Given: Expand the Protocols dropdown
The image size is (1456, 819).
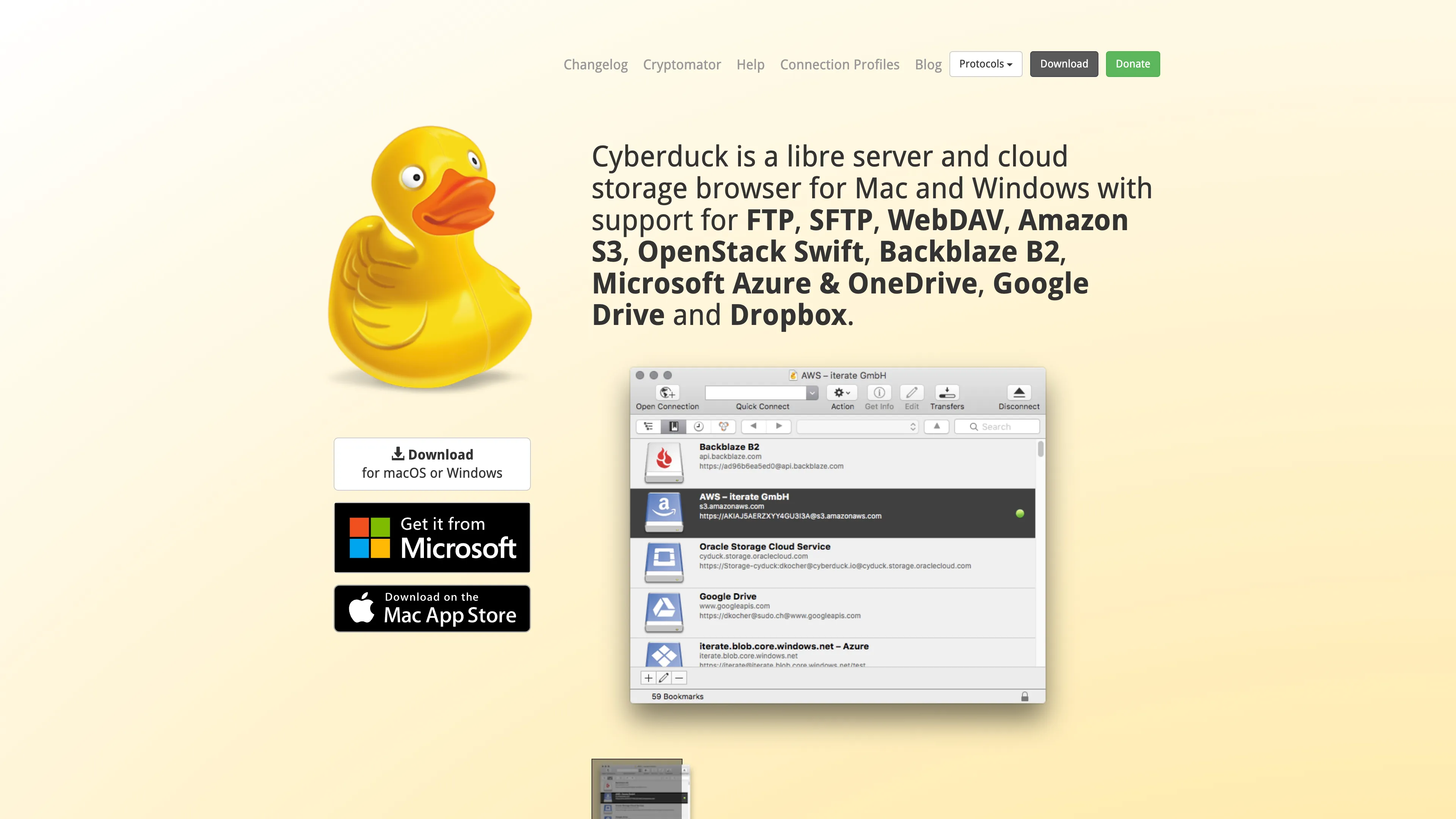Looking at the screenshot, I should [985, 64].
